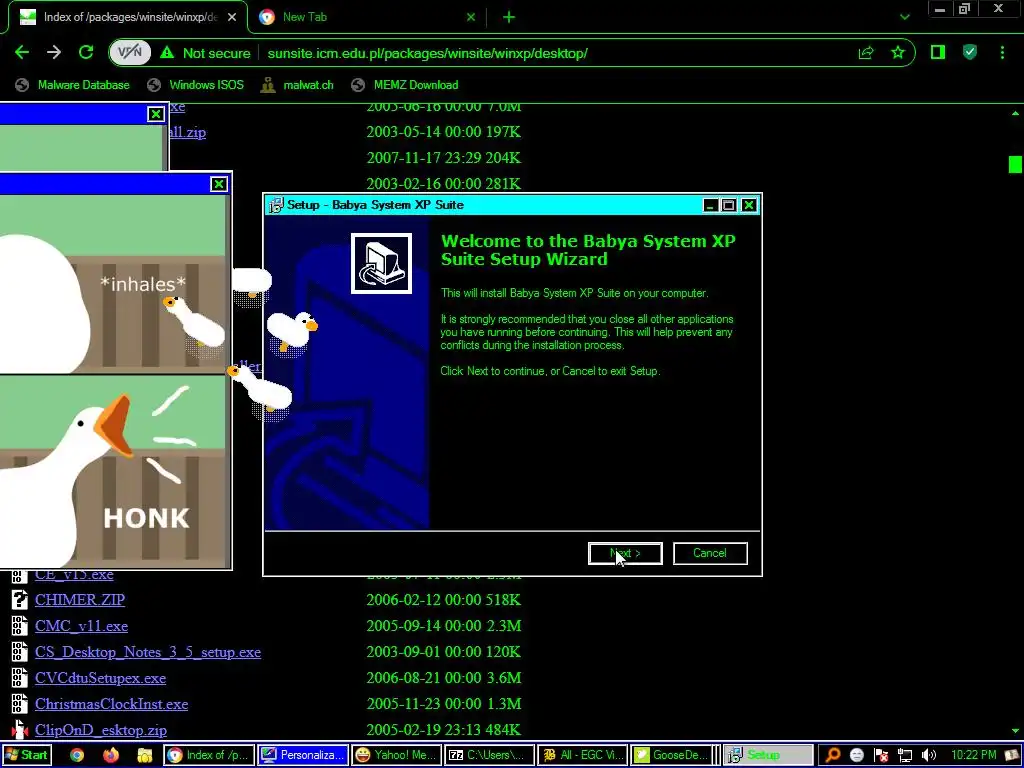Click the 10:22 PM clock
Viewport: 1024px width, 768px height.
click(973, 755)
